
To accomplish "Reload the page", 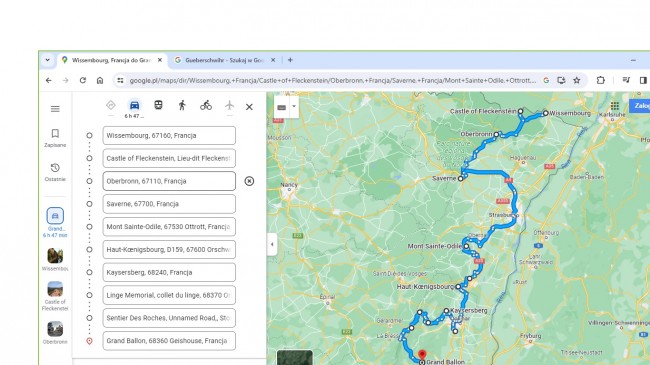I will (83, 80).
